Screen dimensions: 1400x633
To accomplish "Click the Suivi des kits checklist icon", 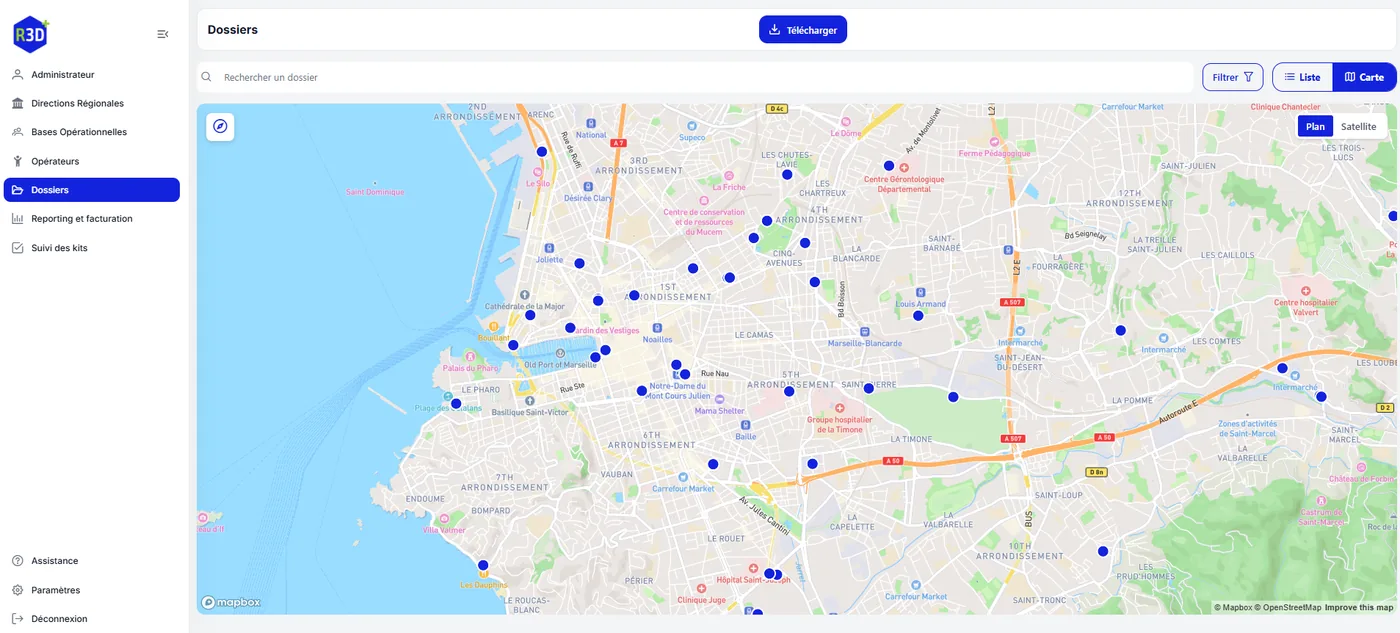I will point(18,248).
